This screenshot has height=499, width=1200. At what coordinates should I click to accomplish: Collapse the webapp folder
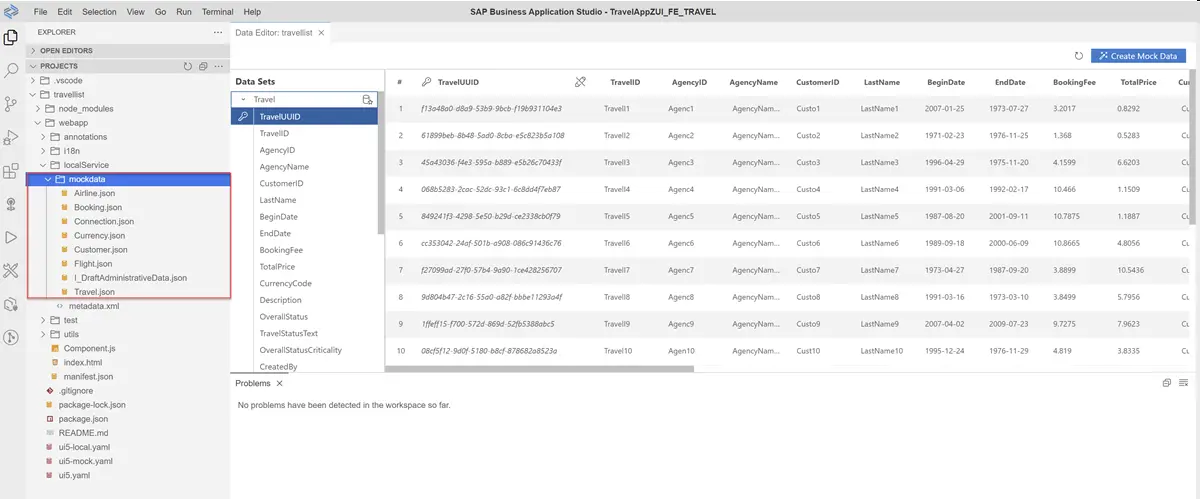coord(40,122)
